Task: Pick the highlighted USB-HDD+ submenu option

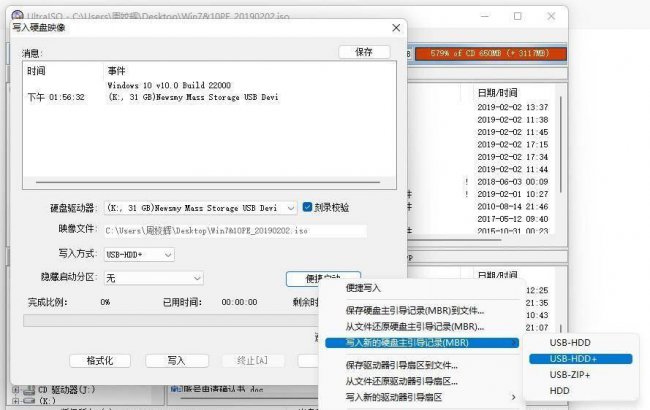Action: click(581, 359)
